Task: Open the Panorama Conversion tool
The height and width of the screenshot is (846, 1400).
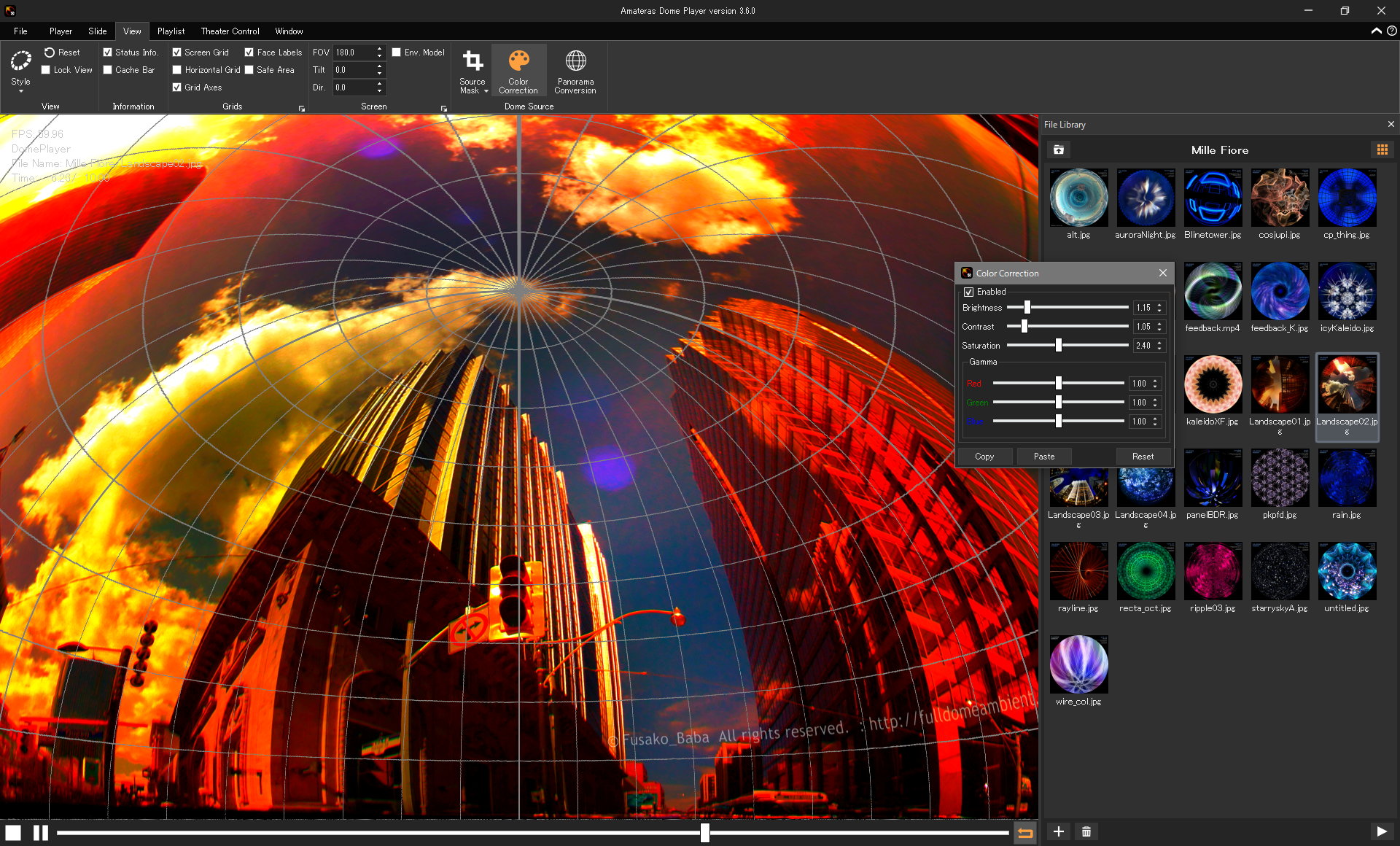Action: tap(575, 71)
